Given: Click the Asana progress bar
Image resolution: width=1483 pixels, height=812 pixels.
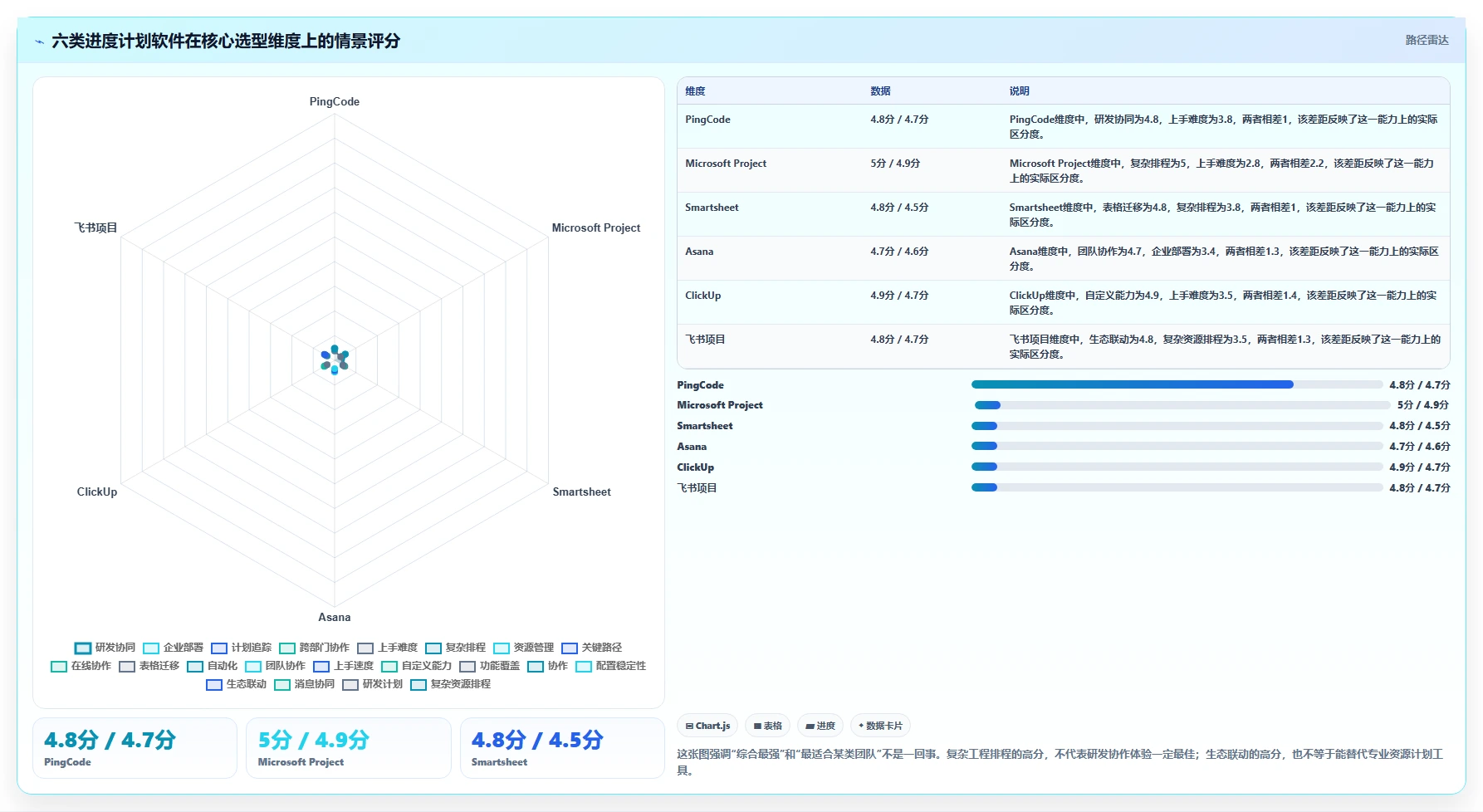Looking at the screenshot, I should (x=1177, y=447).
